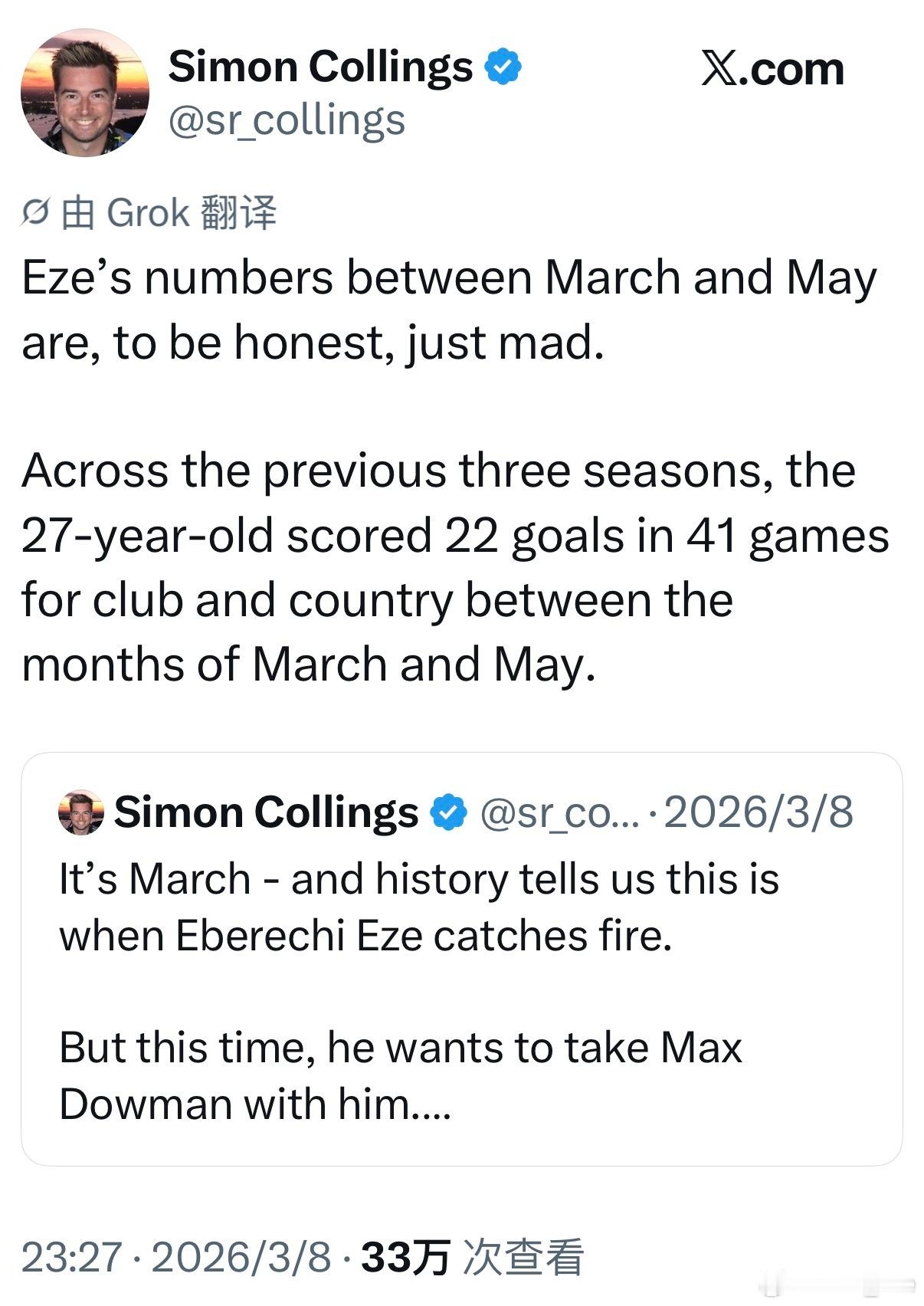Click the verified badge inside quoted post
Screen dimensions: 924x1306
coord(449,812)
